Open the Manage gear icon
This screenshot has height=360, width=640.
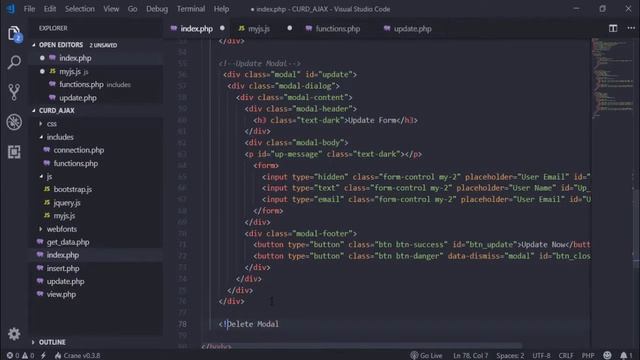click(14, 334)
